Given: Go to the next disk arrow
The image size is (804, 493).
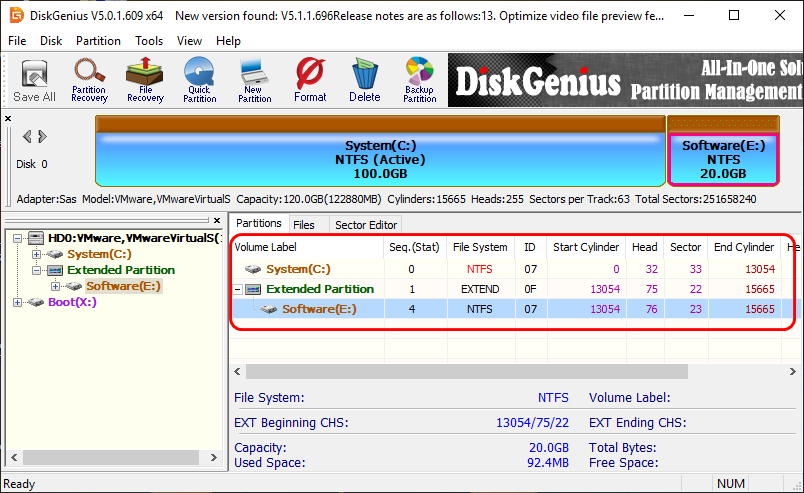Looking at the screenshot, I should tap(43, 136).
